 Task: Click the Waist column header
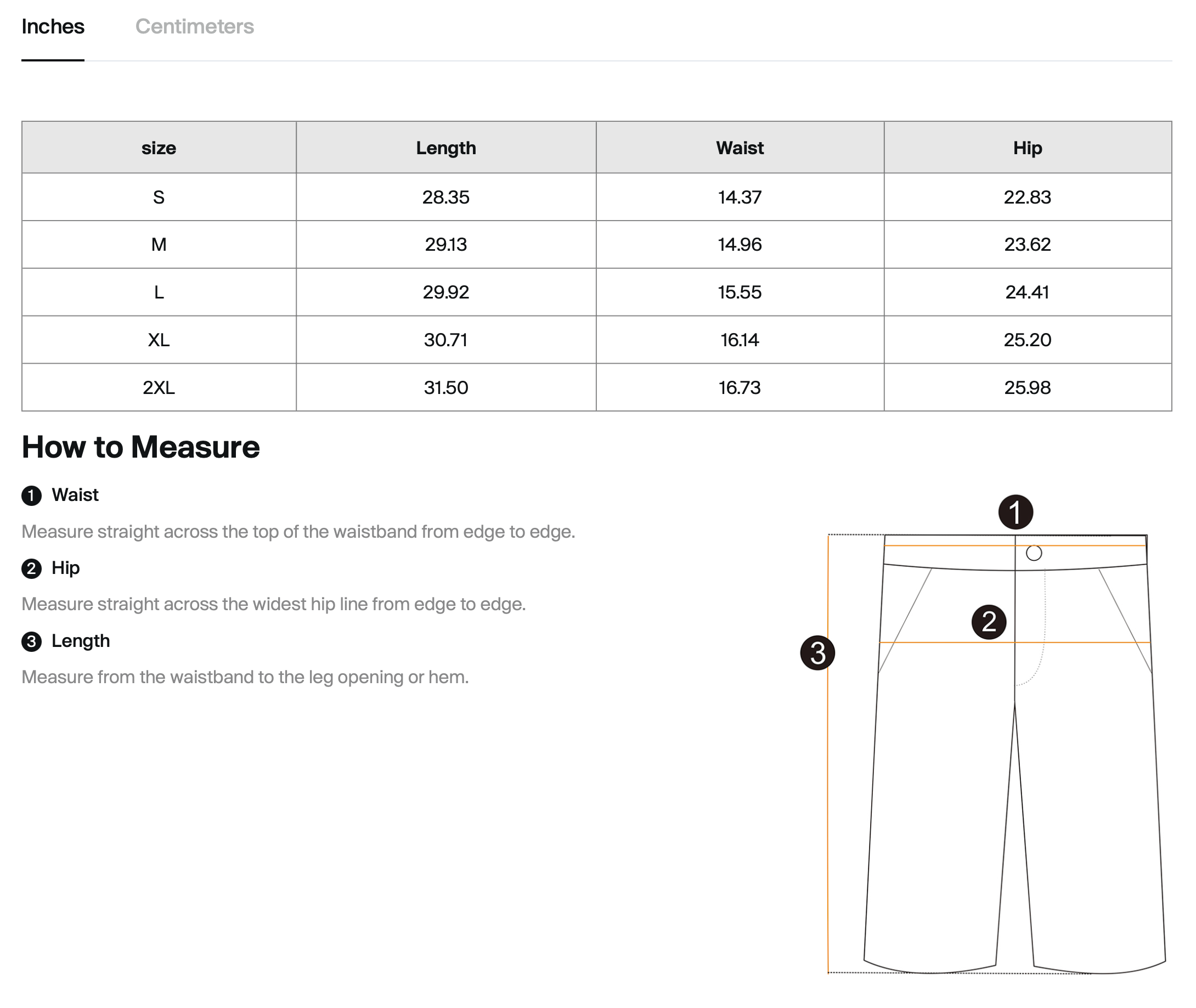coord(740,148)
